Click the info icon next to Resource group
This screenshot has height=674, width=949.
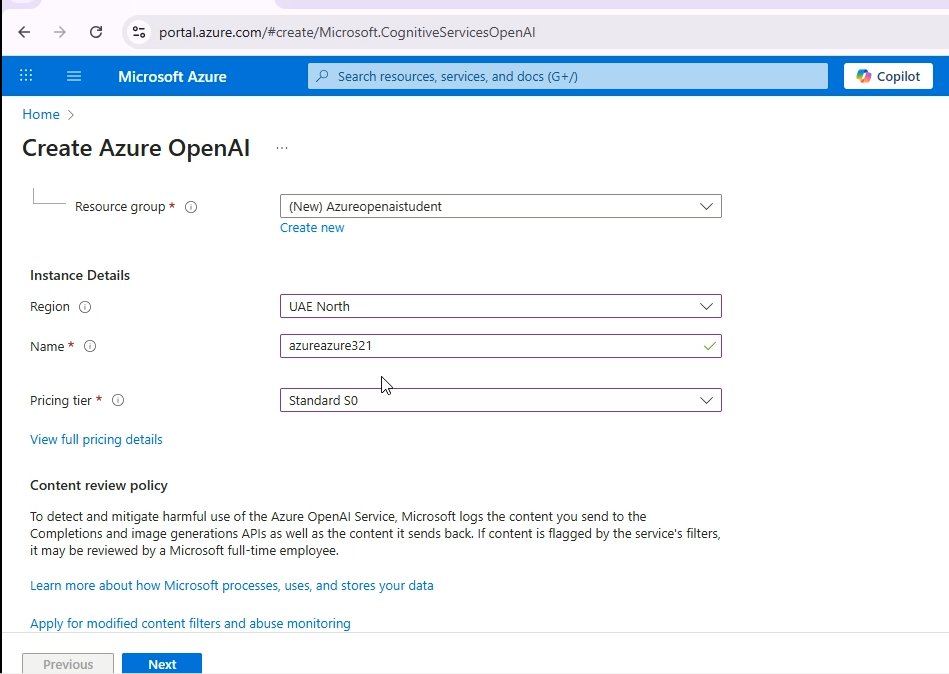pyautogui.click(x=191, y=207)
